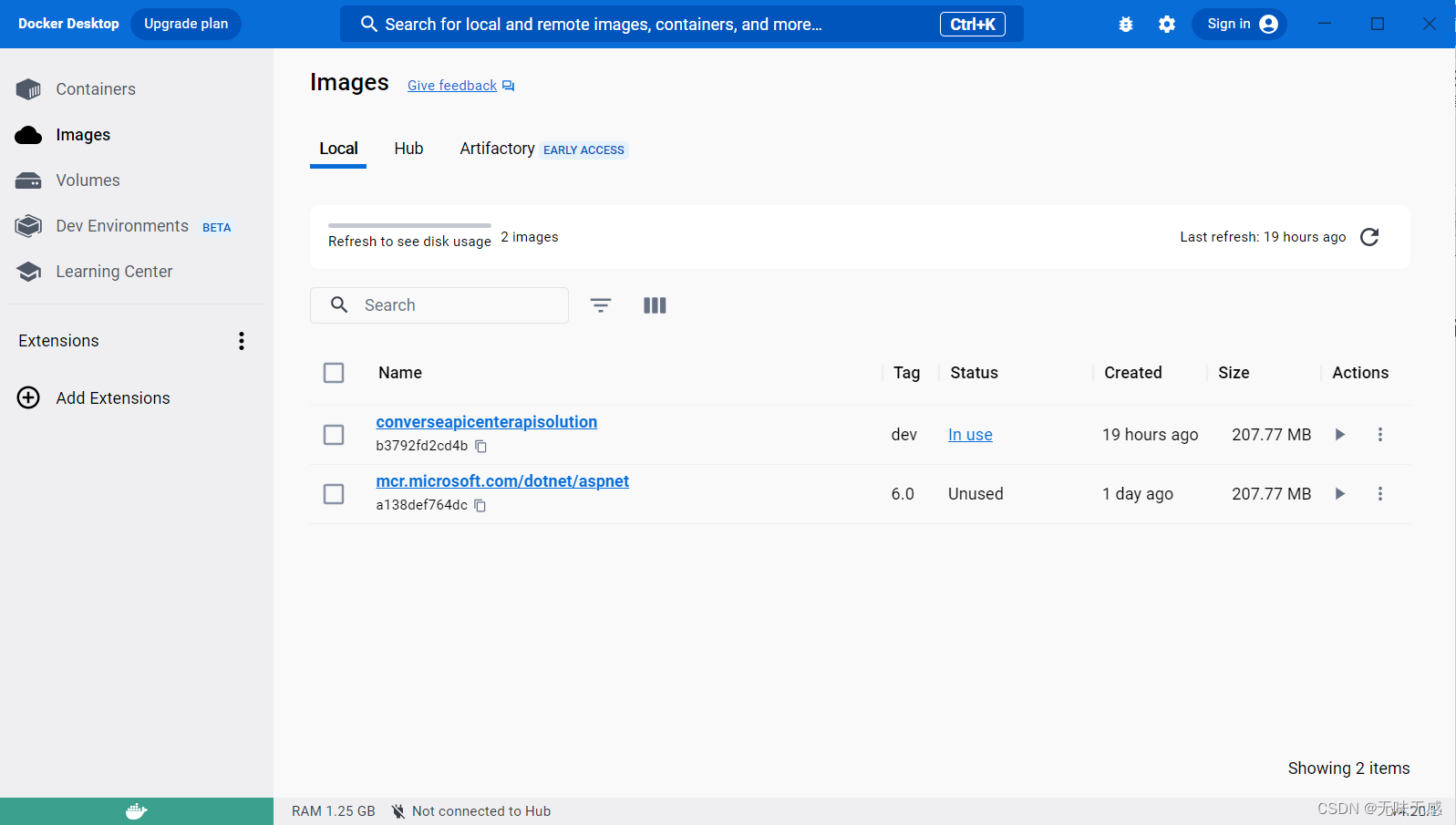Select Learning Center in the sidebar
Screen dimensions: 1456x825
114,272
